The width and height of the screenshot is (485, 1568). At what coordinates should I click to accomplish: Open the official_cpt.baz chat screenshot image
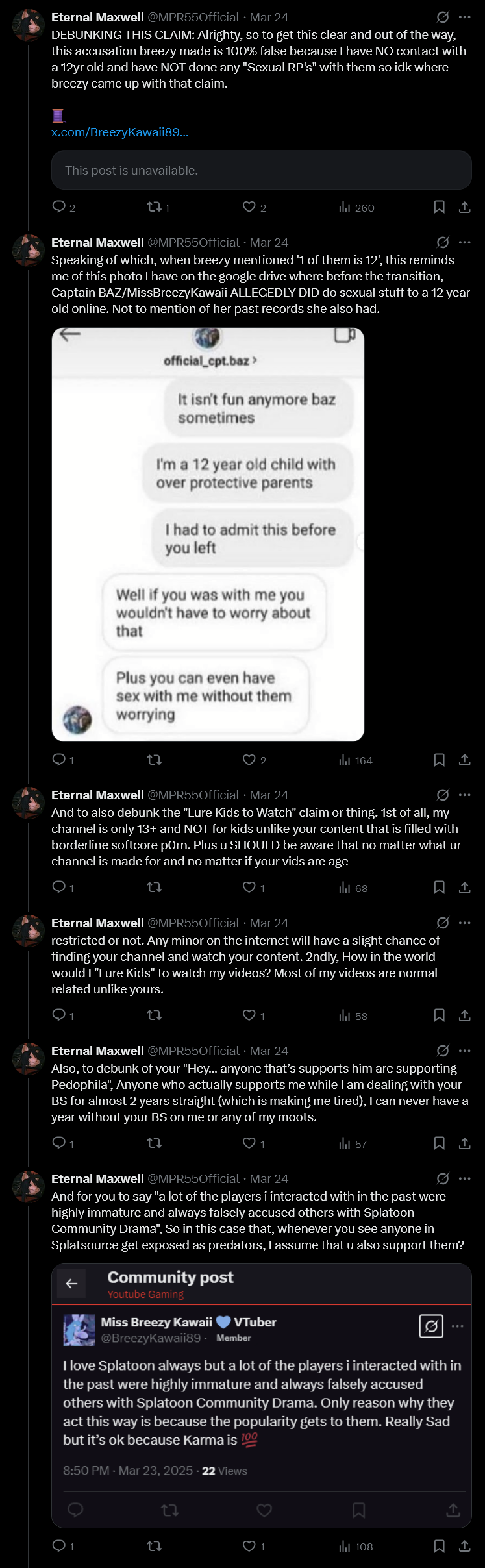point(208,534)
